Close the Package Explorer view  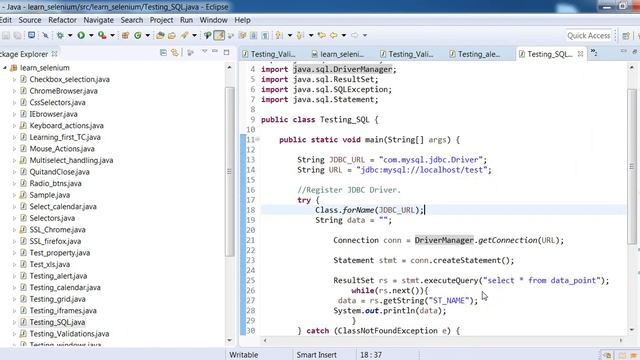54,54
